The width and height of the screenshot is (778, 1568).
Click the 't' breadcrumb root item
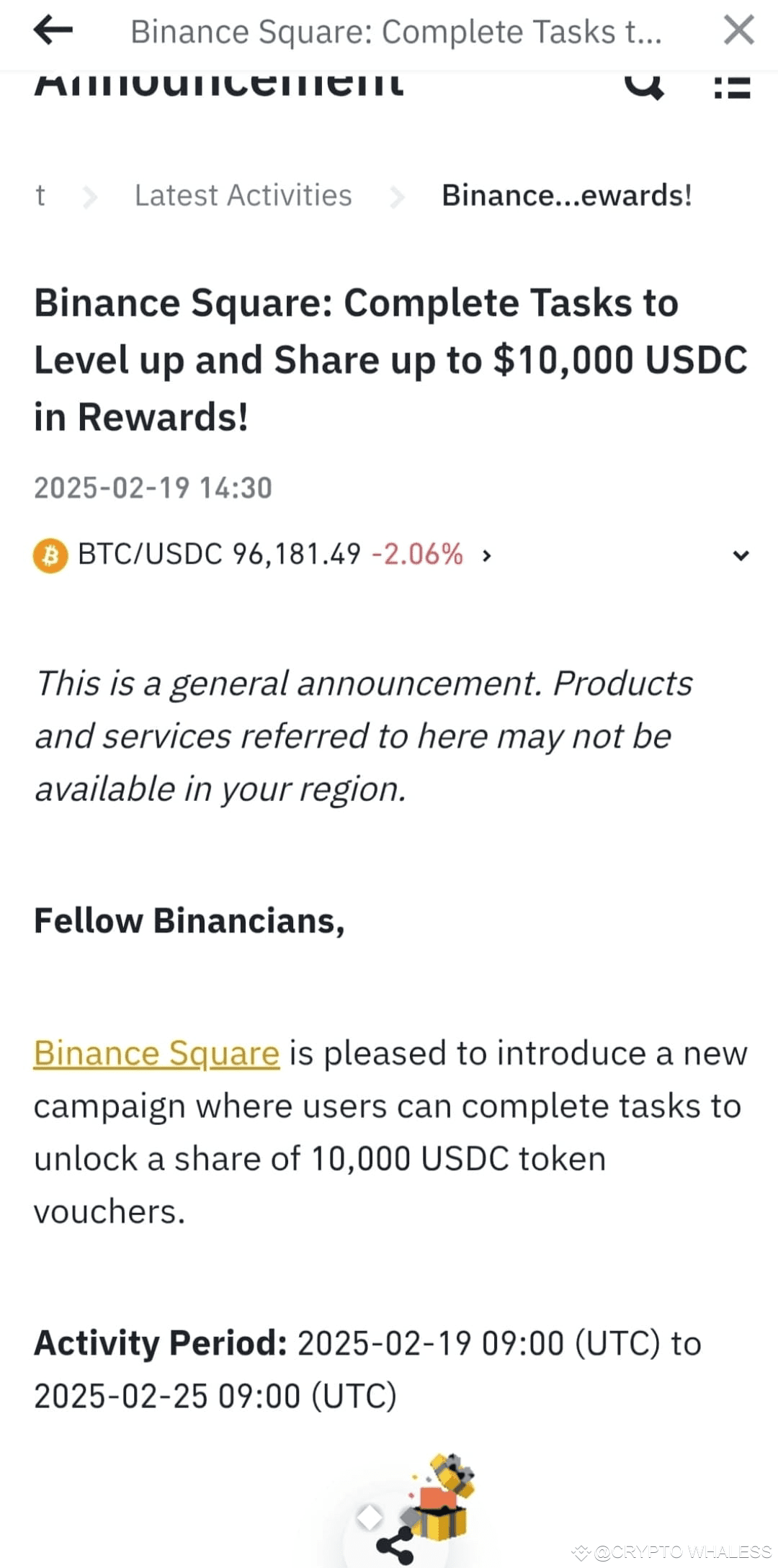click(41, 195)
